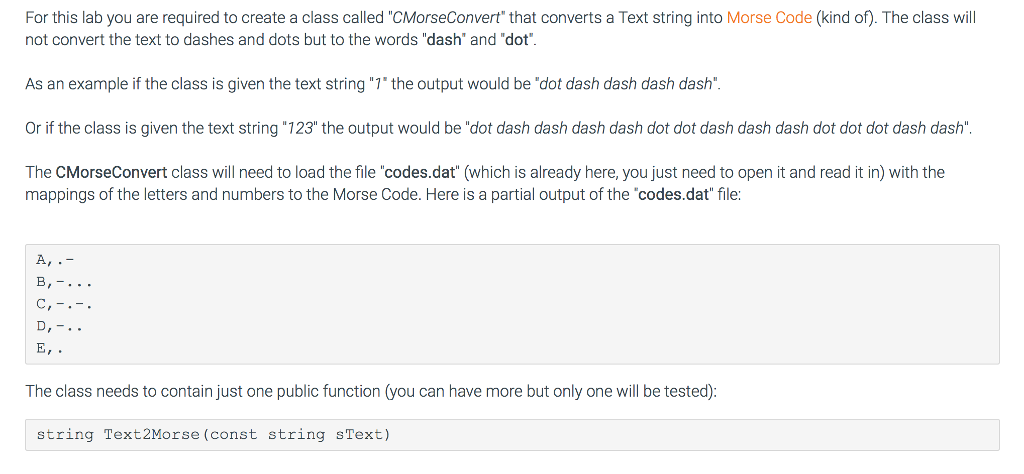Viewport: 1024px width, 474px height.
Task: Click empty area of the codes.dat code block
Action: coord(600,305)
